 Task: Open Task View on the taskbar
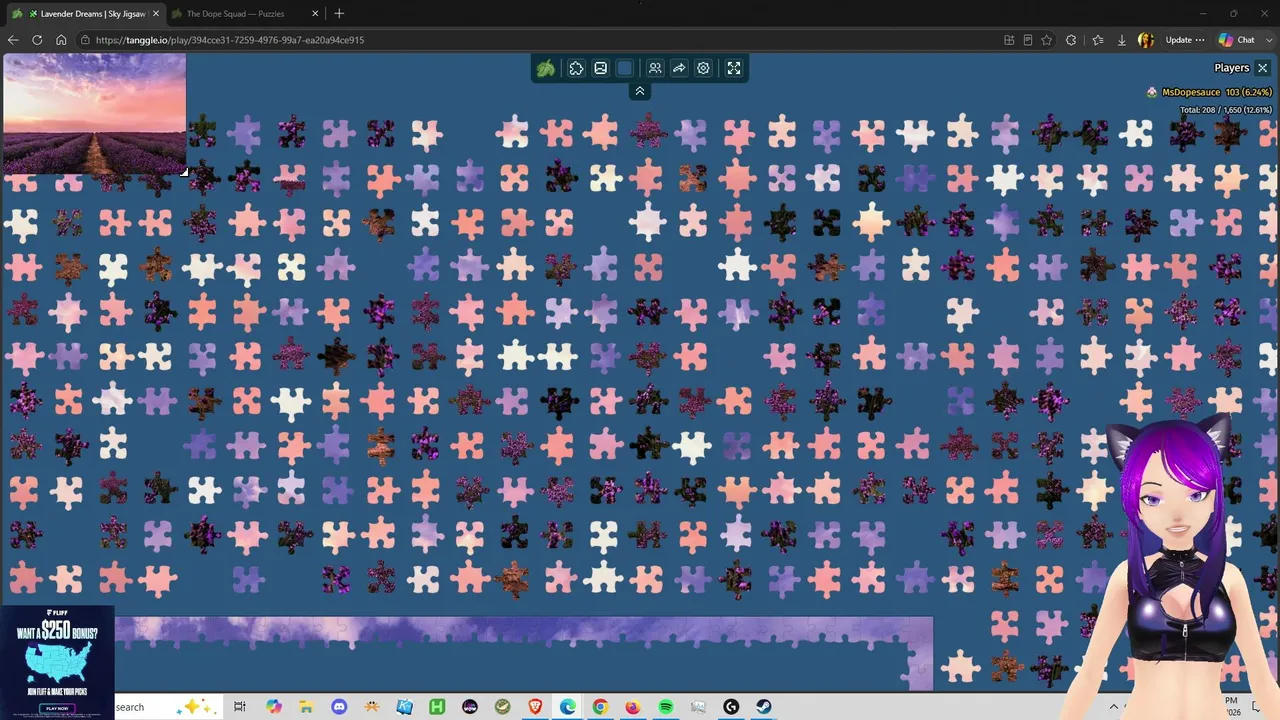[x=240, y=707]
